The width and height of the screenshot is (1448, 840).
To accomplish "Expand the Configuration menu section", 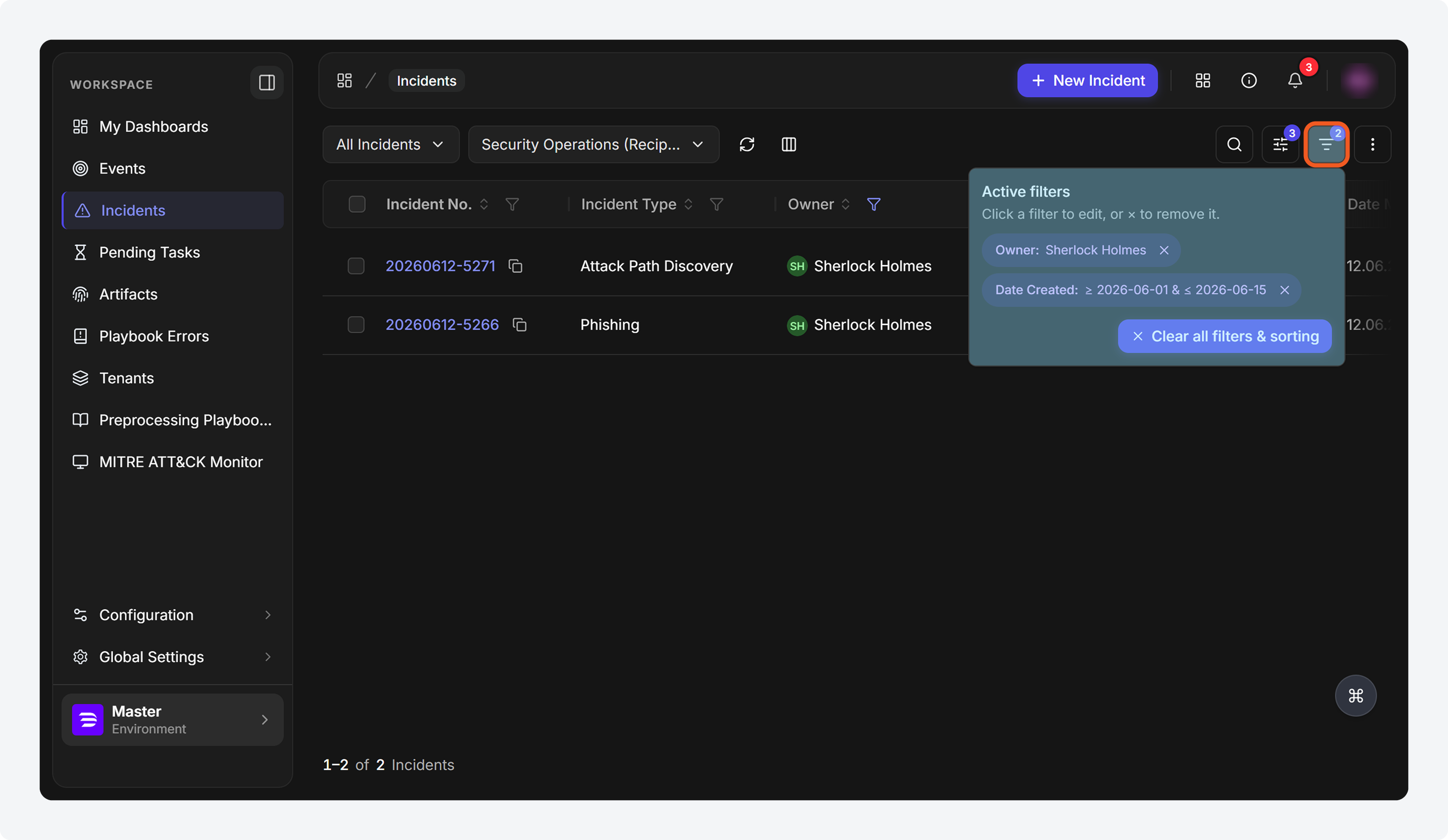I will point(172,615).
